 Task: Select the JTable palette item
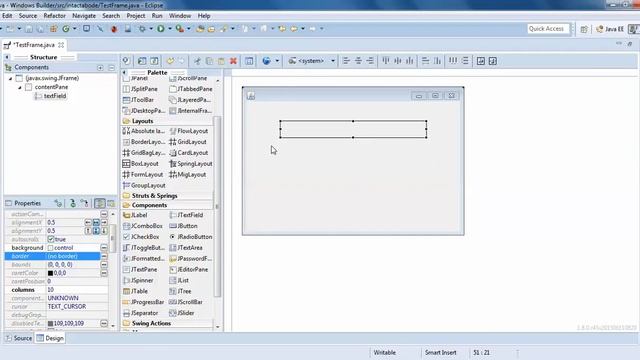tap(136, 291)
